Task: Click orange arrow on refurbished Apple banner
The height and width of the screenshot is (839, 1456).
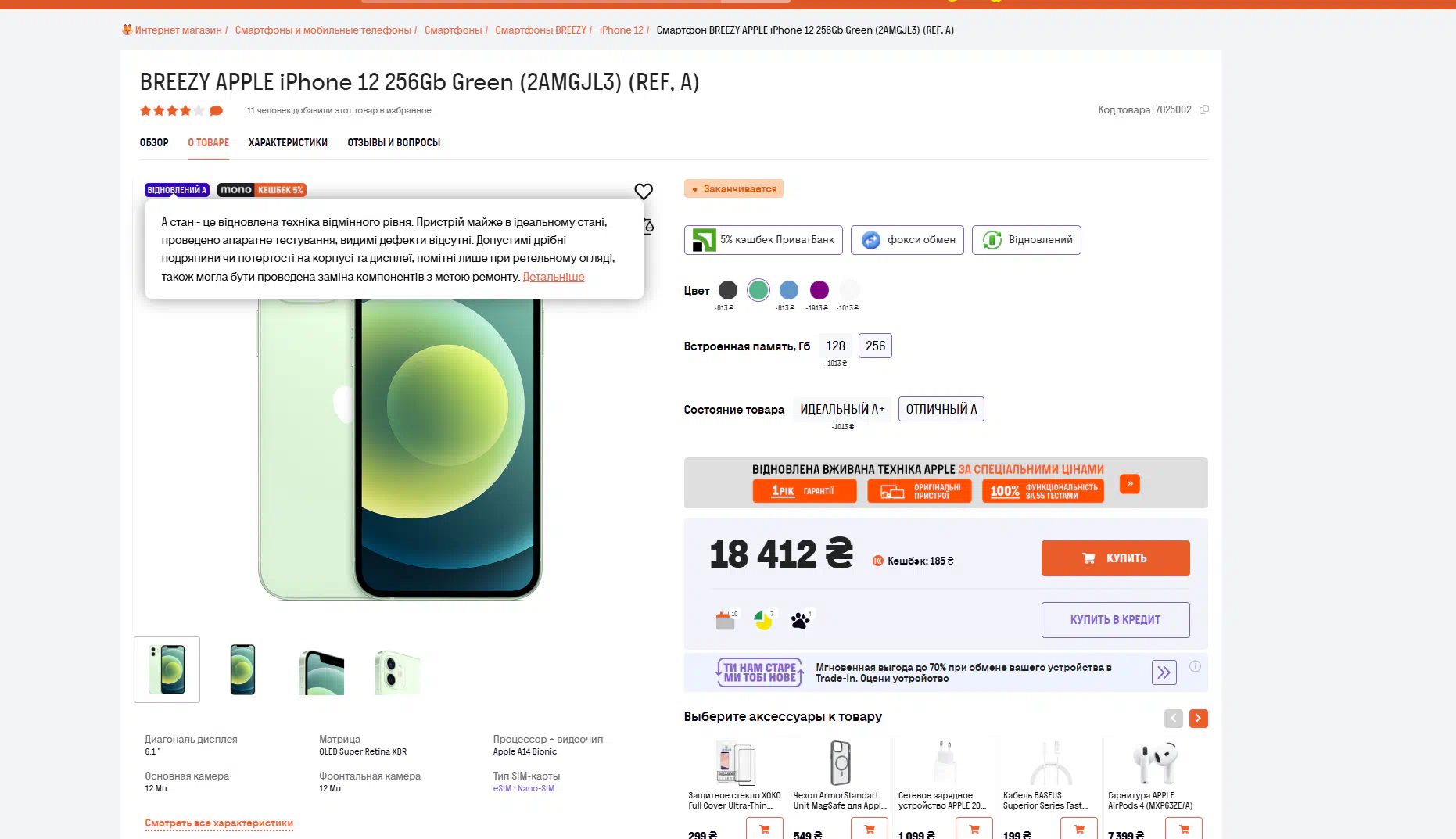Action: [1129, 484]
